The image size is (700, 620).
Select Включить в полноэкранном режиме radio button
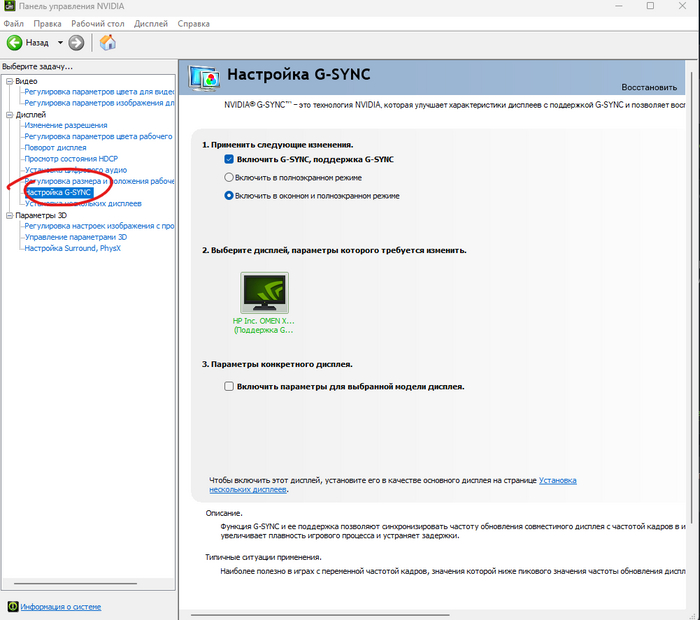(x=229, y=177)
